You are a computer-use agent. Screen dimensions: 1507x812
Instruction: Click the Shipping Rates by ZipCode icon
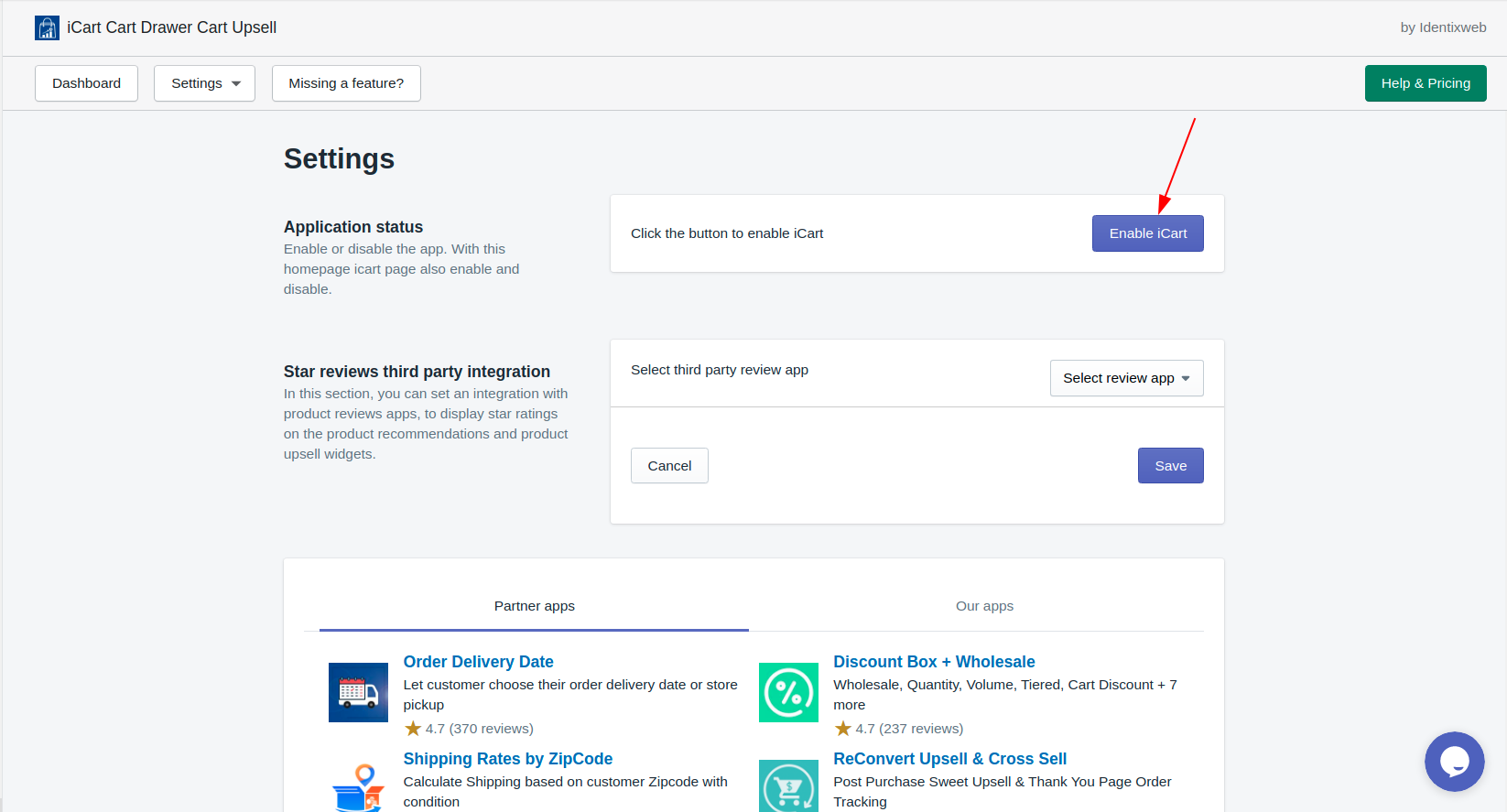pyautogui.click(x=358, y=787)
